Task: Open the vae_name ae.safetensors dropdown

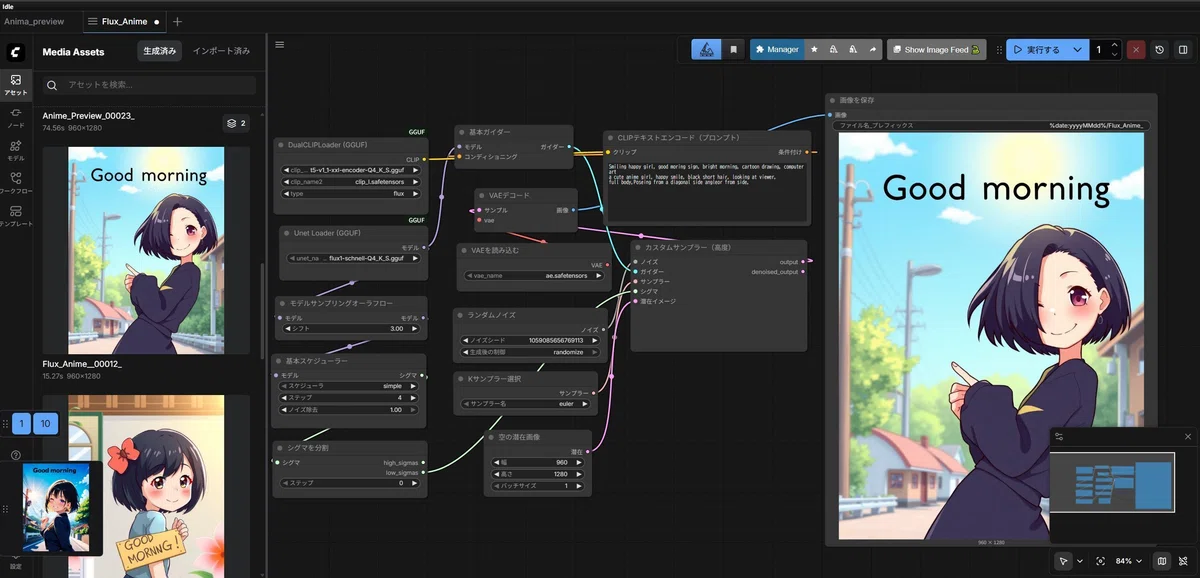Action: tap(534, 276)
